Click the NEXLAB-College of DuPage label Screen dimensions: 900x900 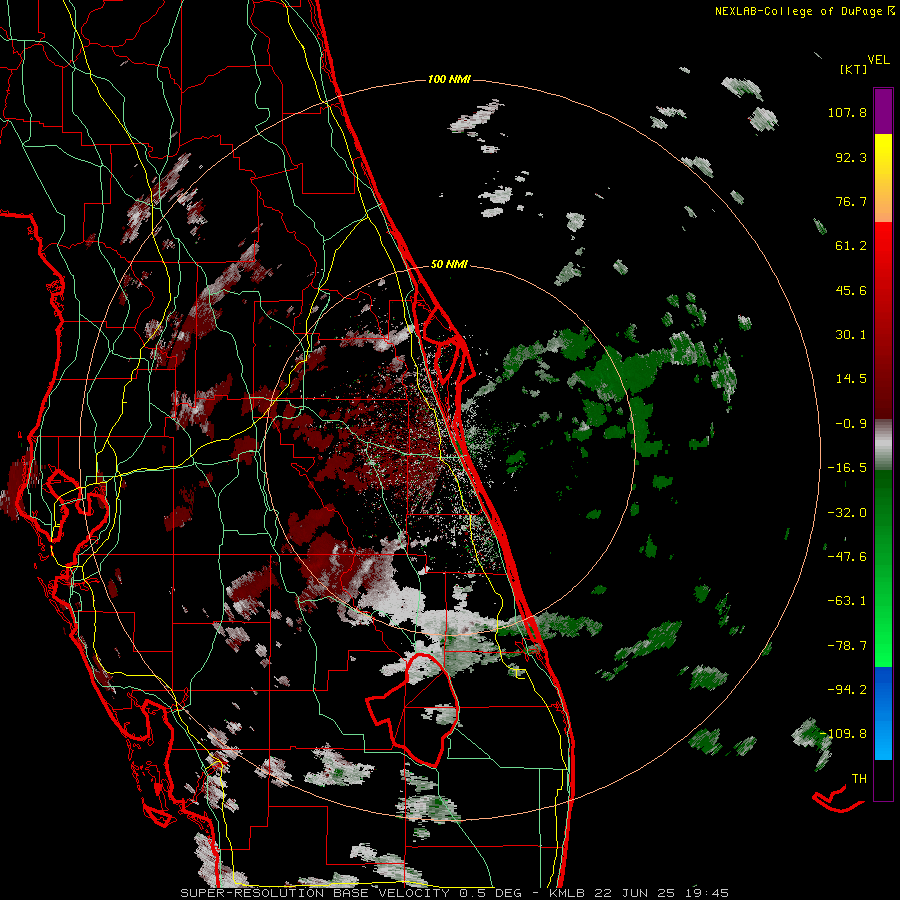pos(798,11)
